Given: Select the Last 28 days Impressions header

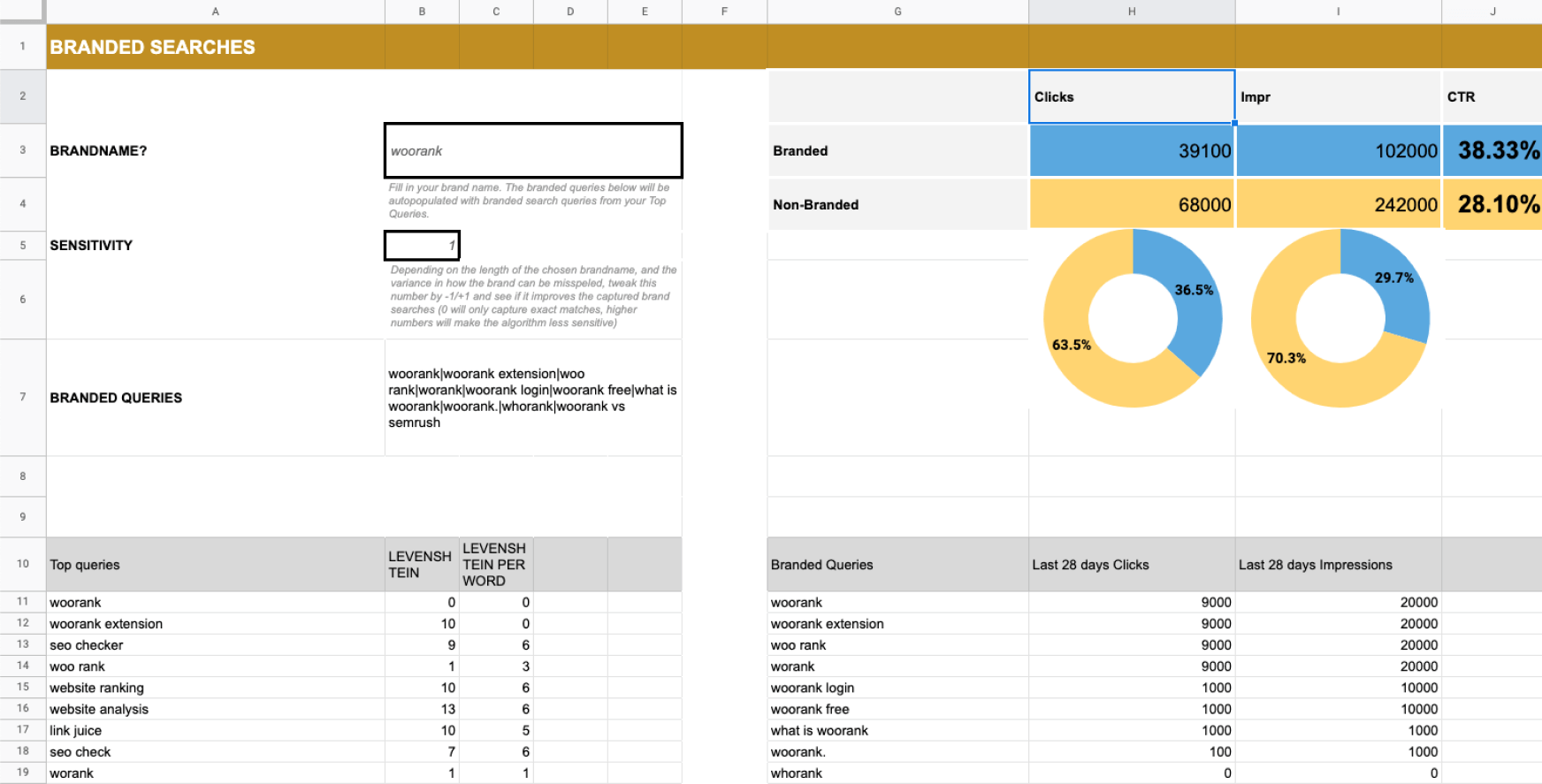Looking at the screenshot, I should click(1338, 565).
